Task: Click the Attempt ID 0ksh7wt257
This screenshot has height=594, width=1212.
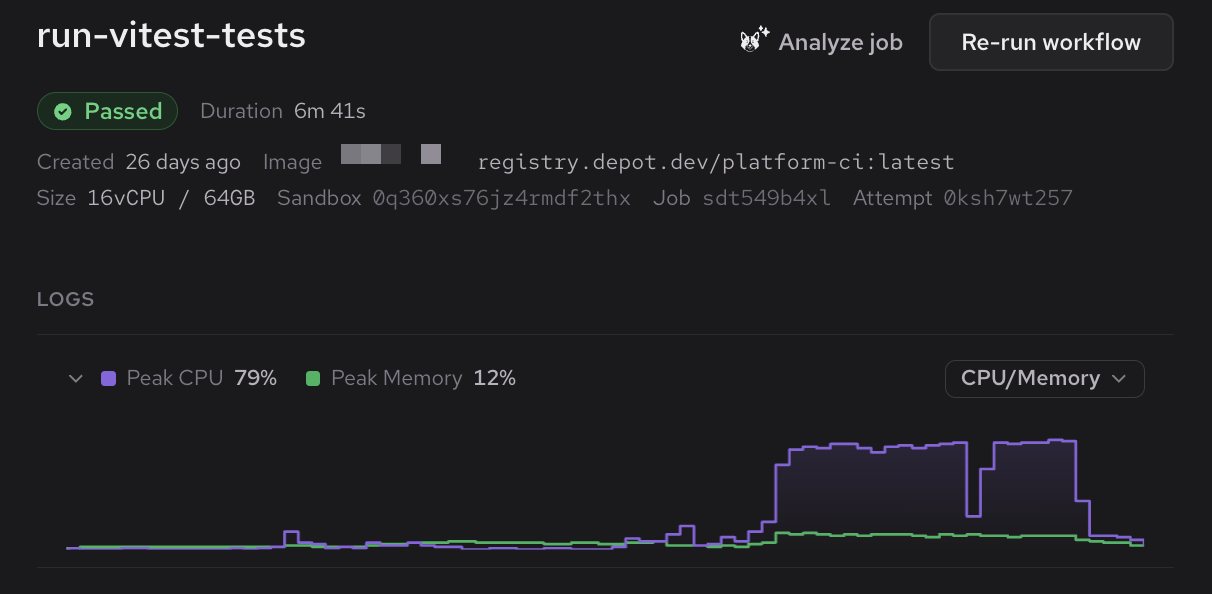Action: tap(1008, 198)
